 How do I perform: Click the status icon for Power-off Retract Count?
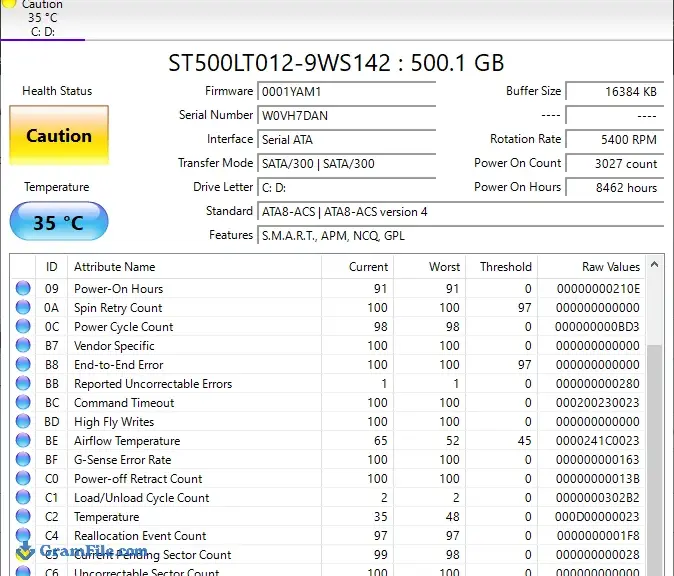click(x=23, y=478)
